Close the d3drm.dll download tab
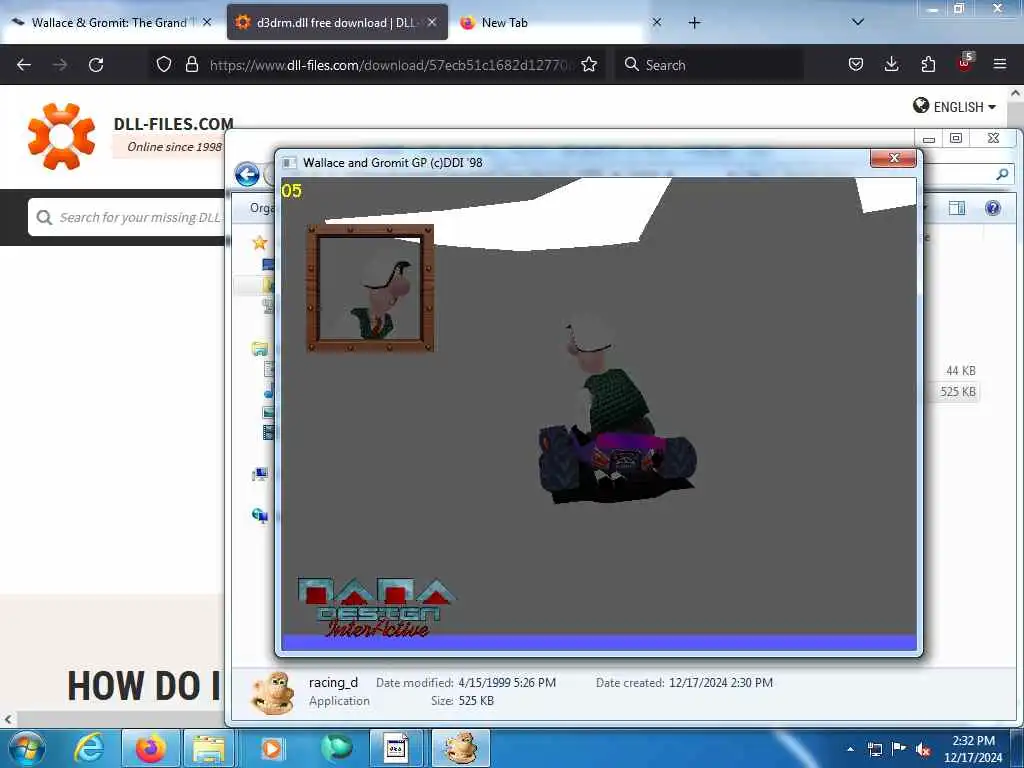1024x768 pixels. click(x=432, y=22)
